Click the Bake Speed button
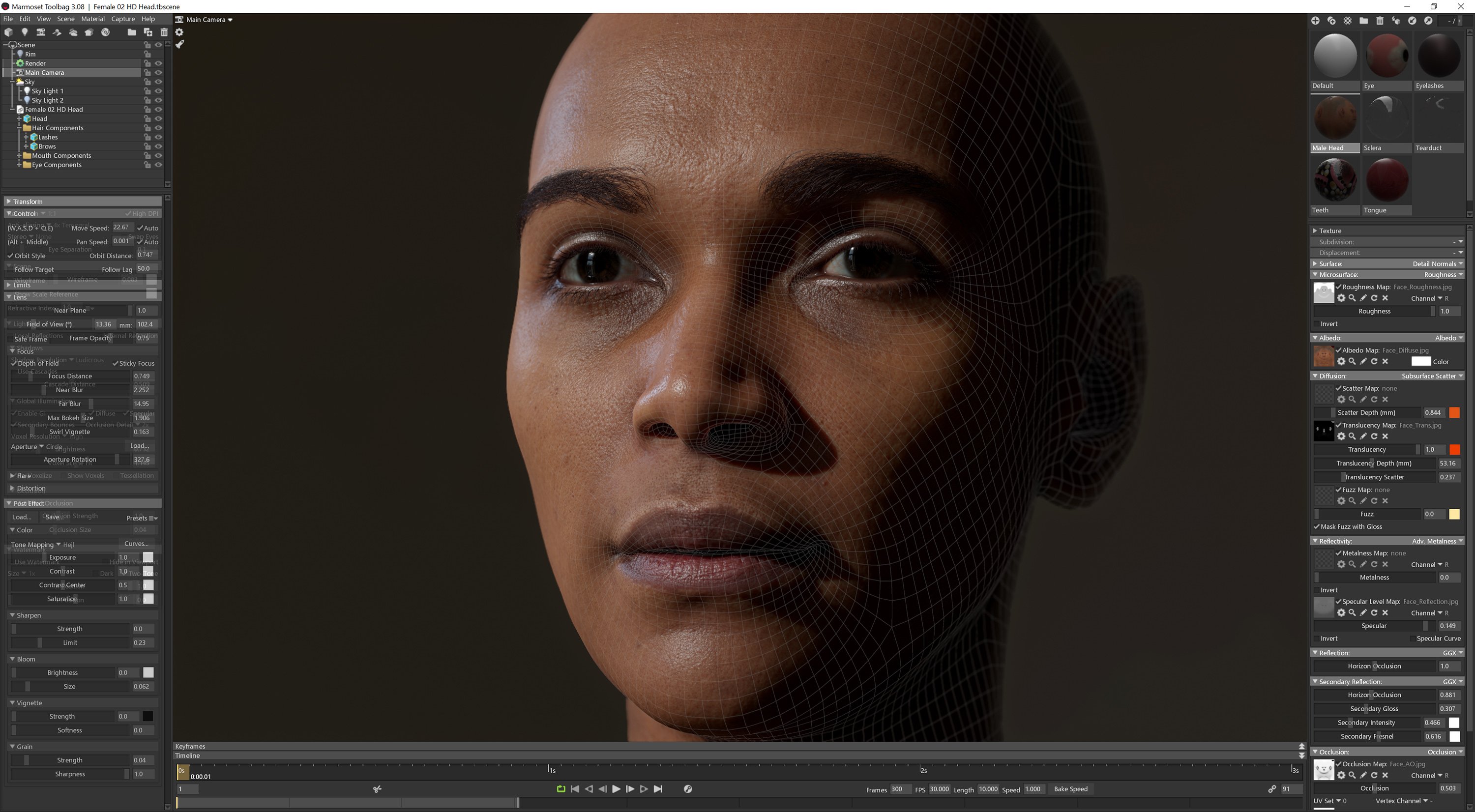 (1070, 788)
